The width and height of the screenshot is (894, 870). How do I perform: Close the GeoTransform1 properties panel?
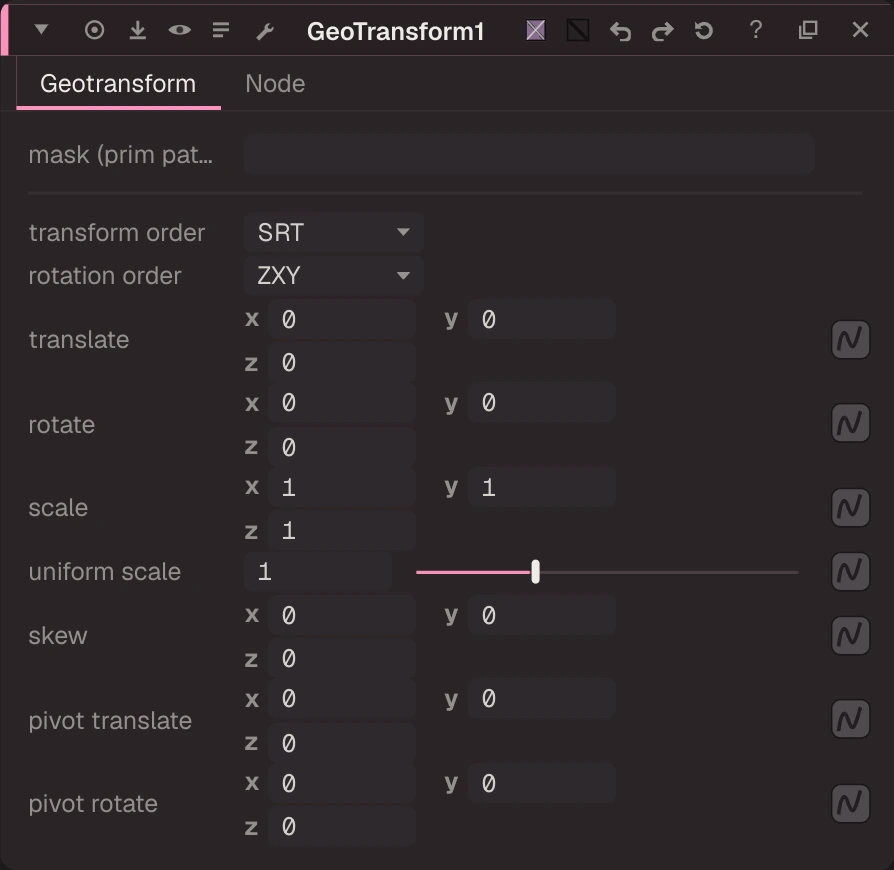pos(860,30)
